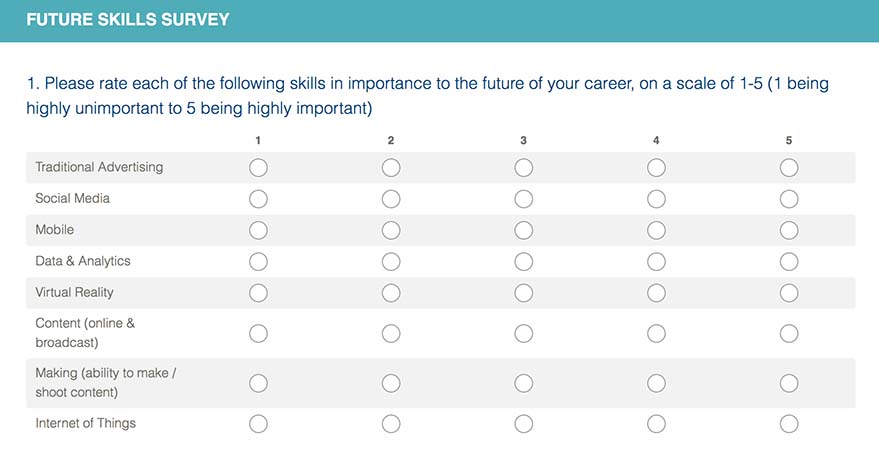Click the Future Skills Survey header title
The image size is (879, 457).
pos(128,20)
